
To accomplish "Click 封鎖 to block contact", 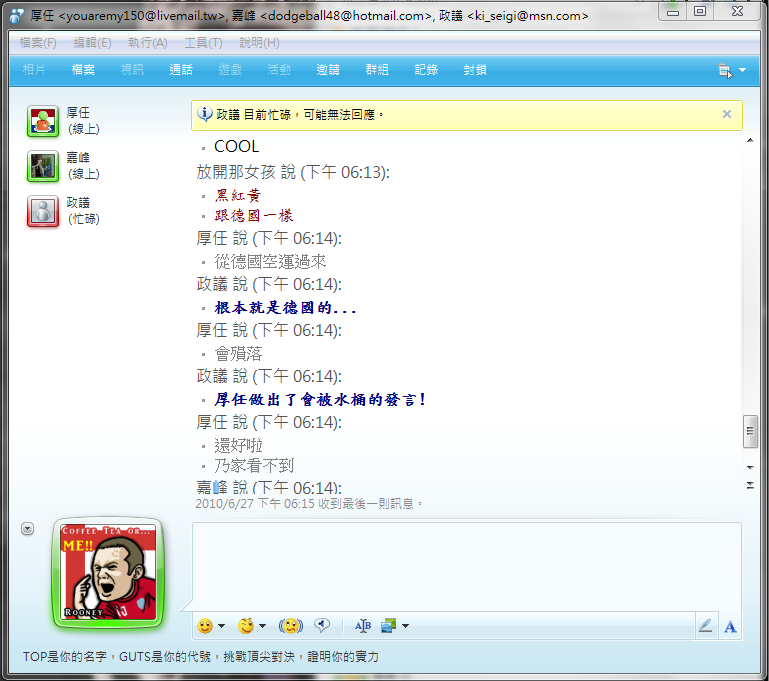I will click(475, 70).
